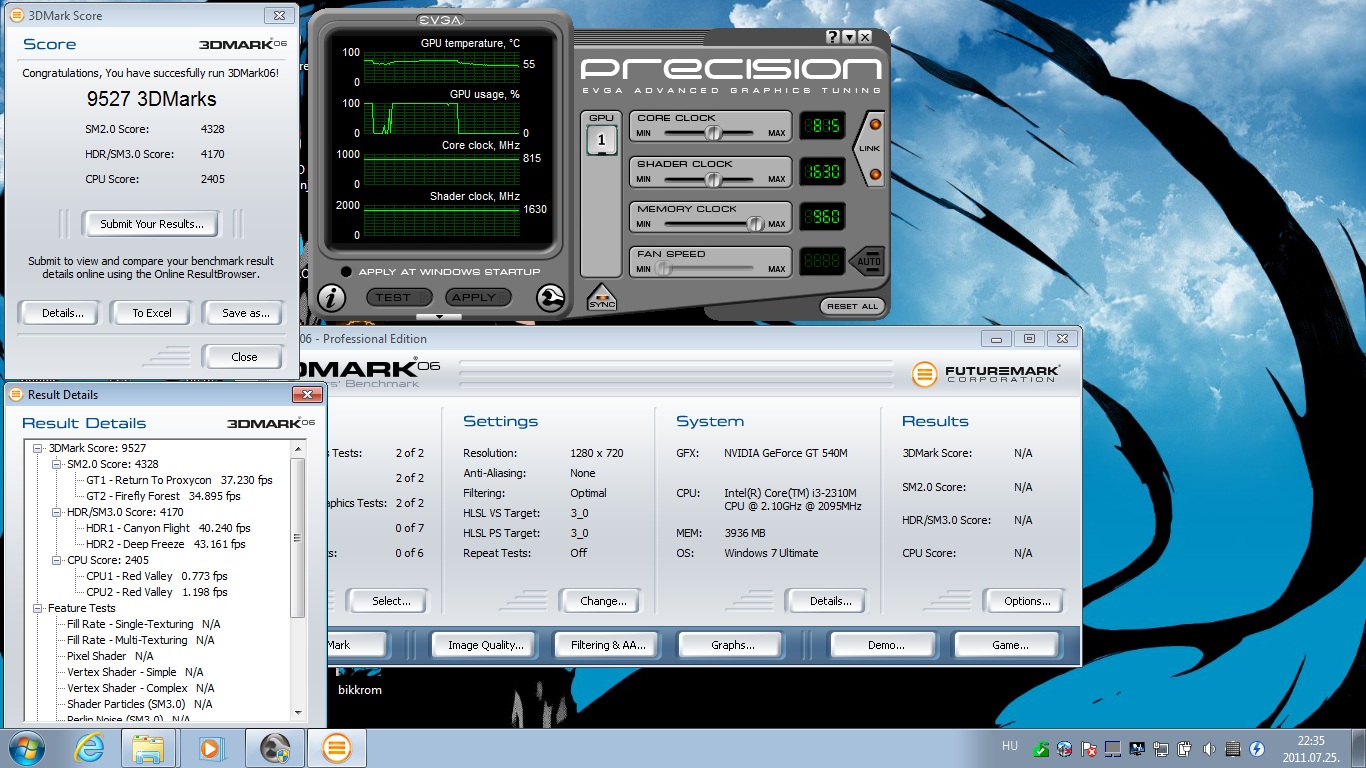Open the volume speaker tray icon

click(x=1208, y=748)
